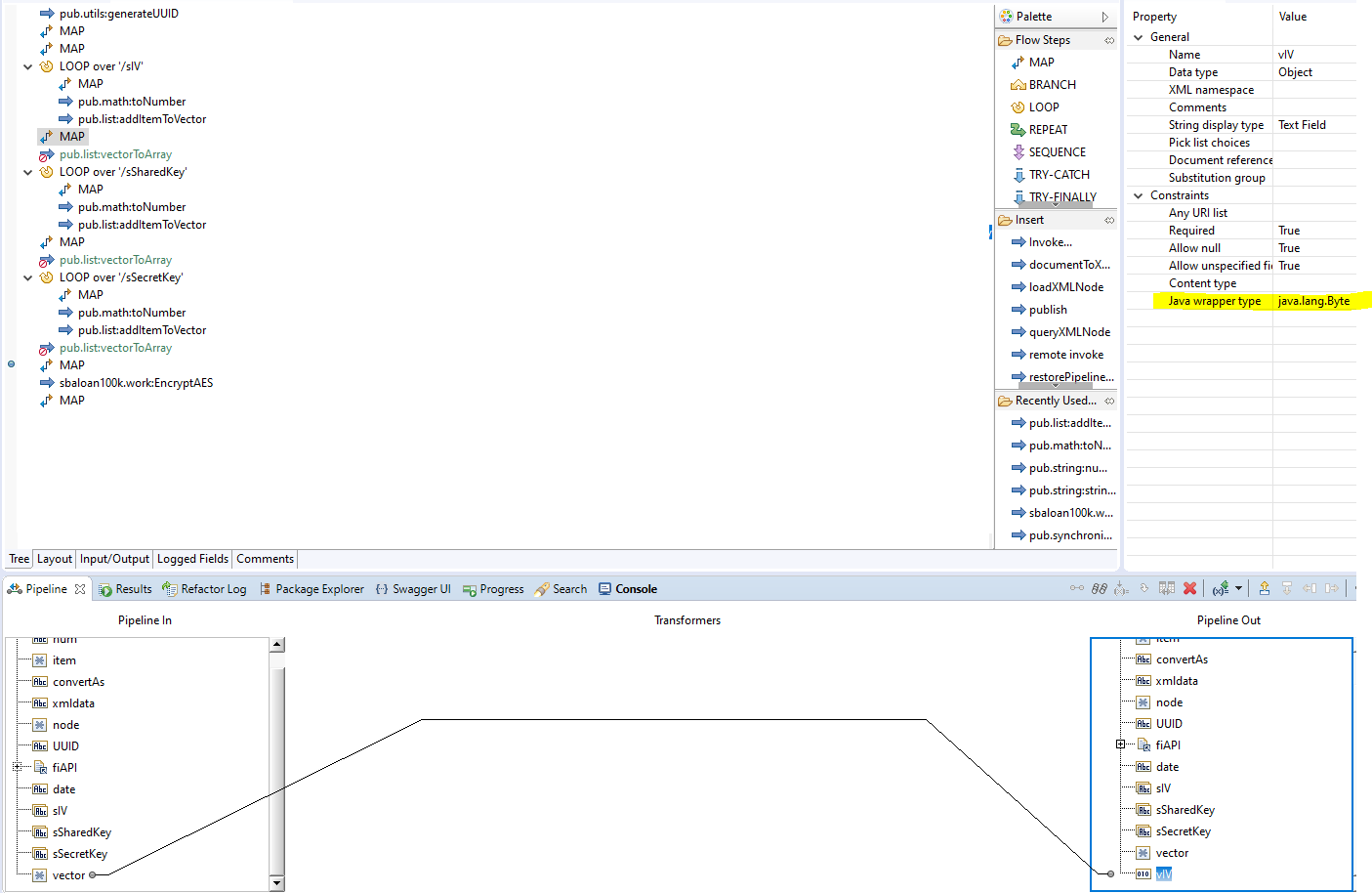Expand the fiAPI document in Pipeline In
1372x893 pixels.
[17, 767]
